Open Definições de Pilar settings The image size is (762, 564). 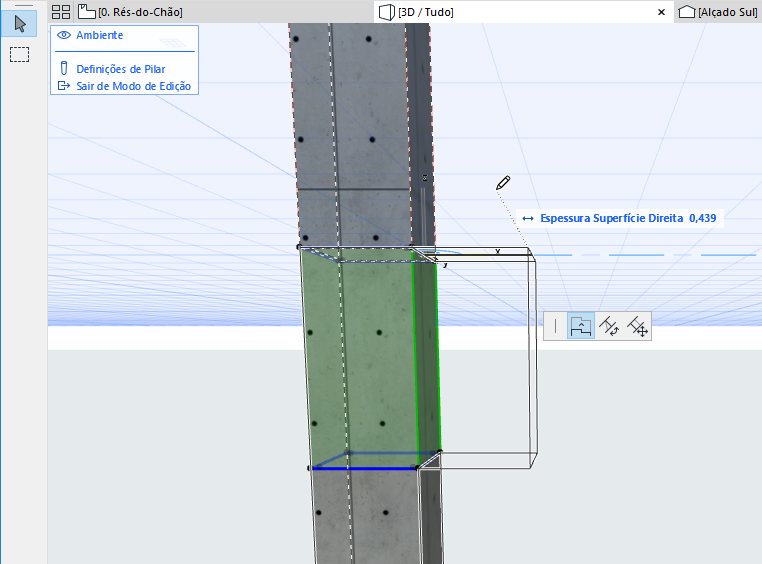(120, 69)
